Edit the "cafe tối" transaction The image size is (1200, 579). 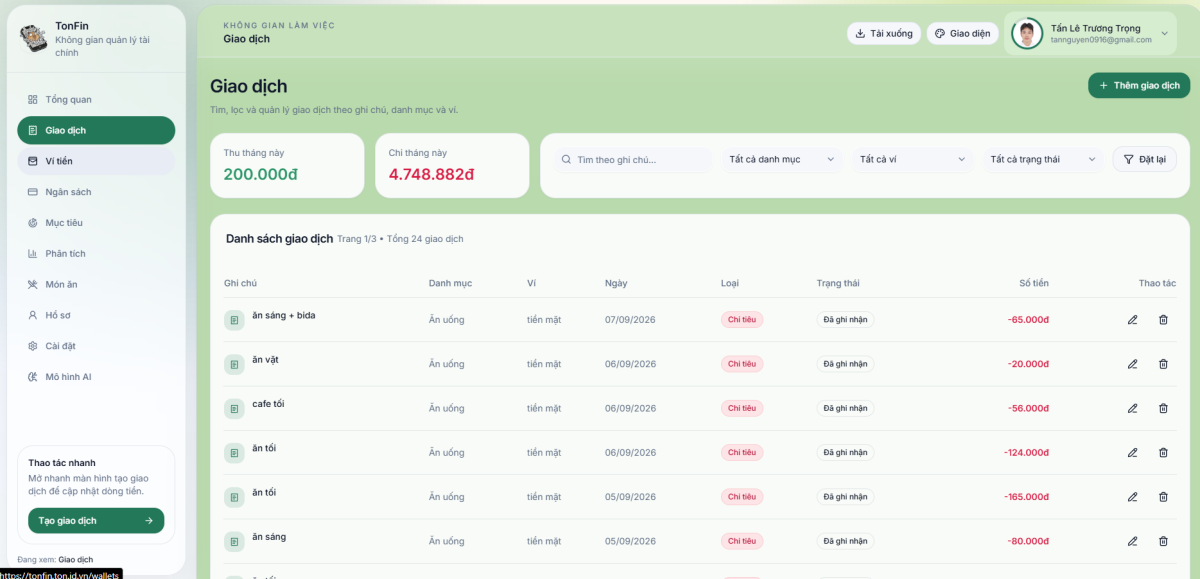(1133, 408)
